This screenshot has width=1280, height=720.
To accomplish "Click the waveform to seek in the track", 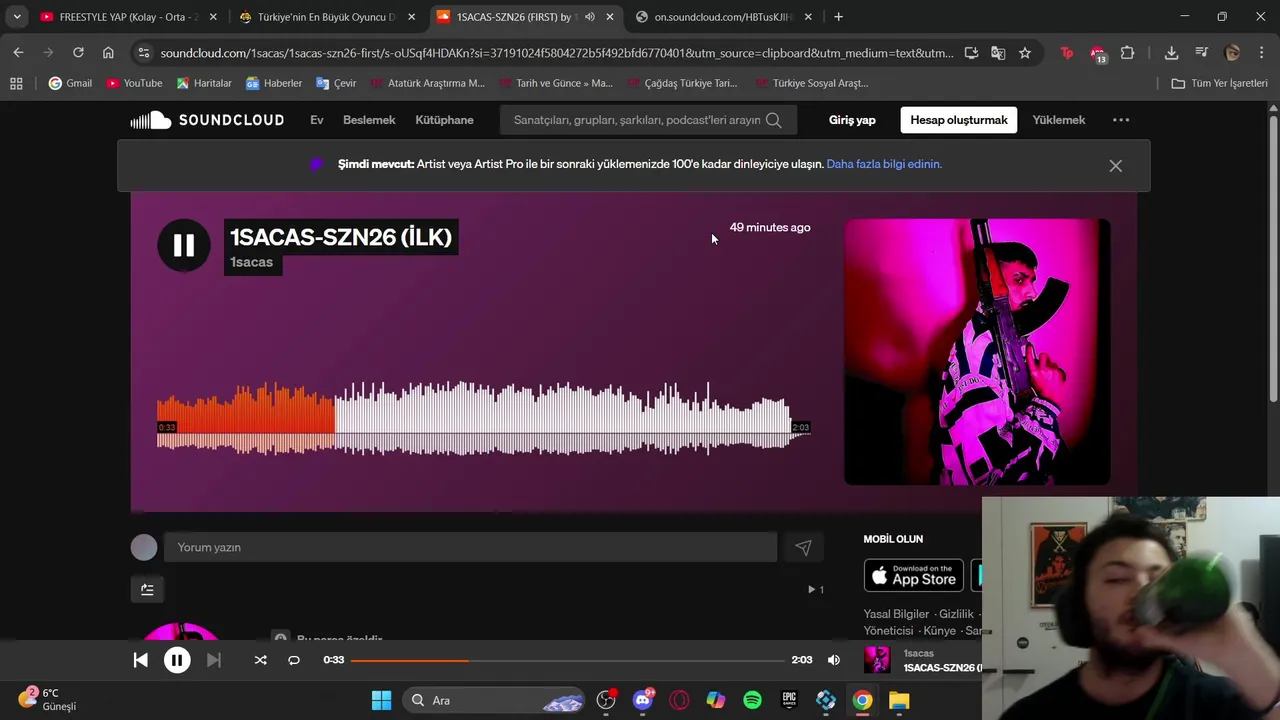I will click(483, 419).
